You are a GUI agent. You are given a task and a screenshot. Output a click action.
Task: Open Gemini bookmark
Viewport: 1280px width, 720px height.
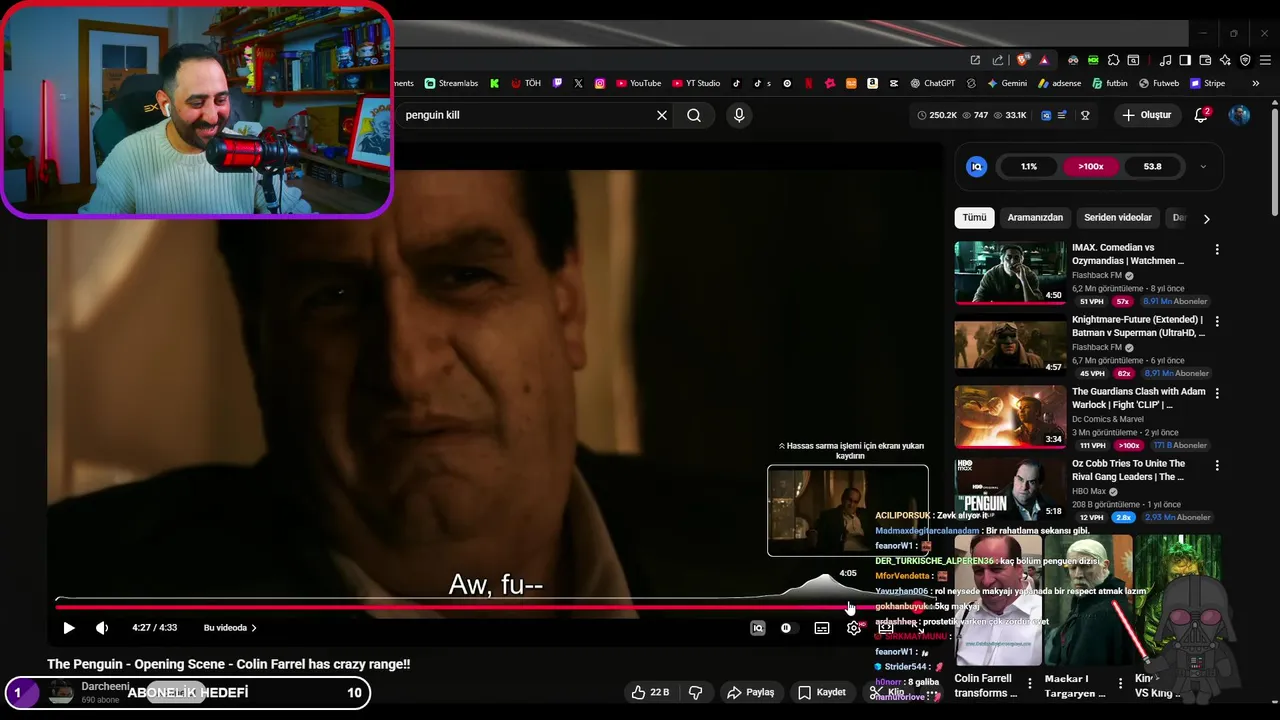(1007, 83)
